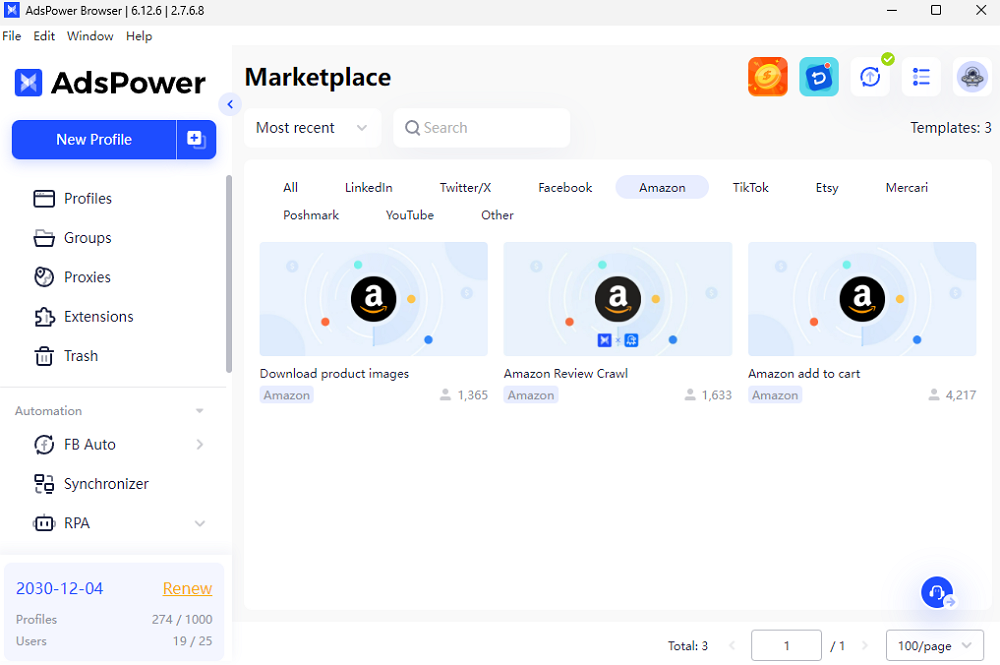Select the LinkedIn category tab
The width and height of the screenshot is (1000, 665).
[x=369, y=187]
